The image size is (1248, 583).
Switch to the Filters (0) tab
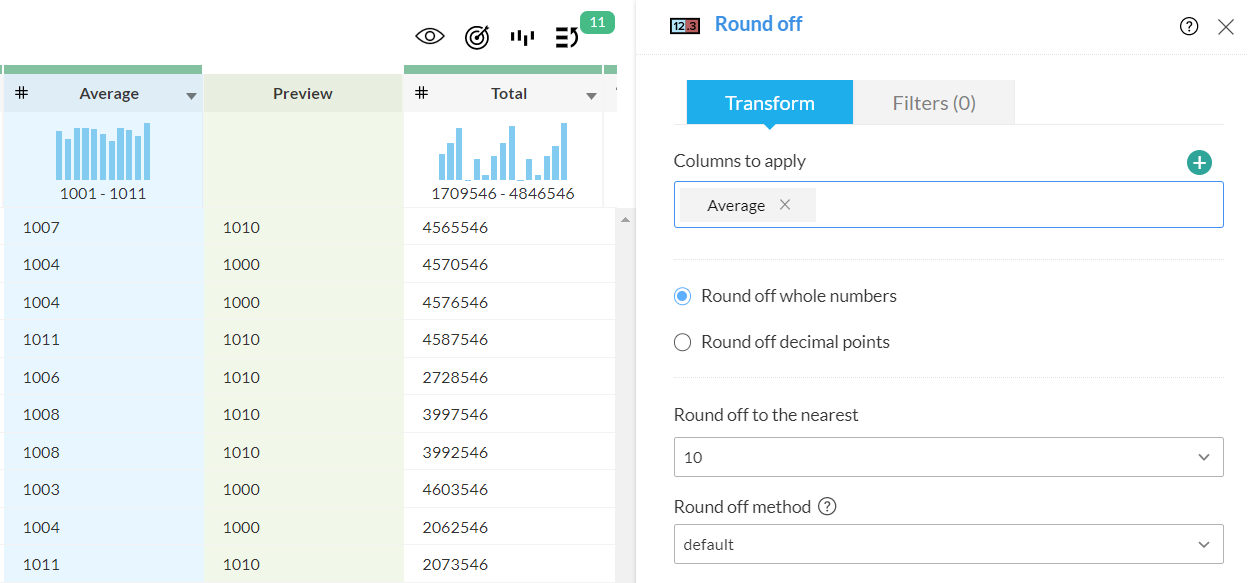point(933,103)
